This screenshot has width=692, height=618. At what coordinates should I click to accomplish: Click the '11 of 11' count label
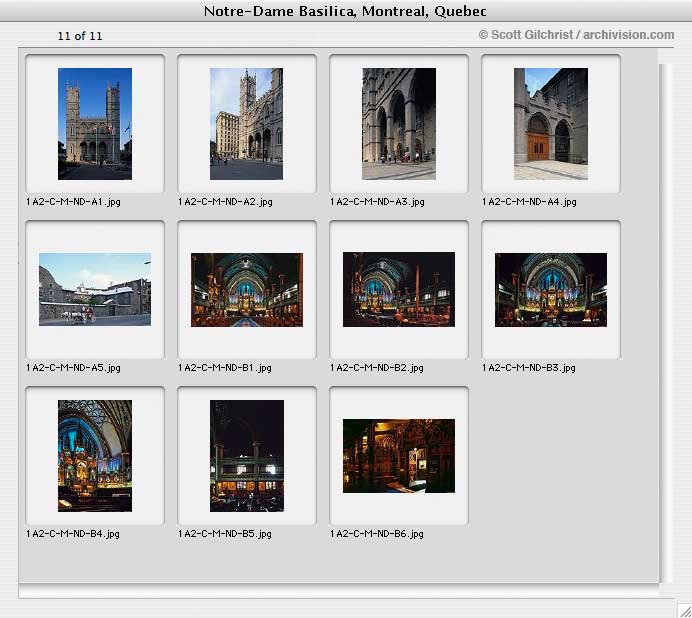click(80, 36)
